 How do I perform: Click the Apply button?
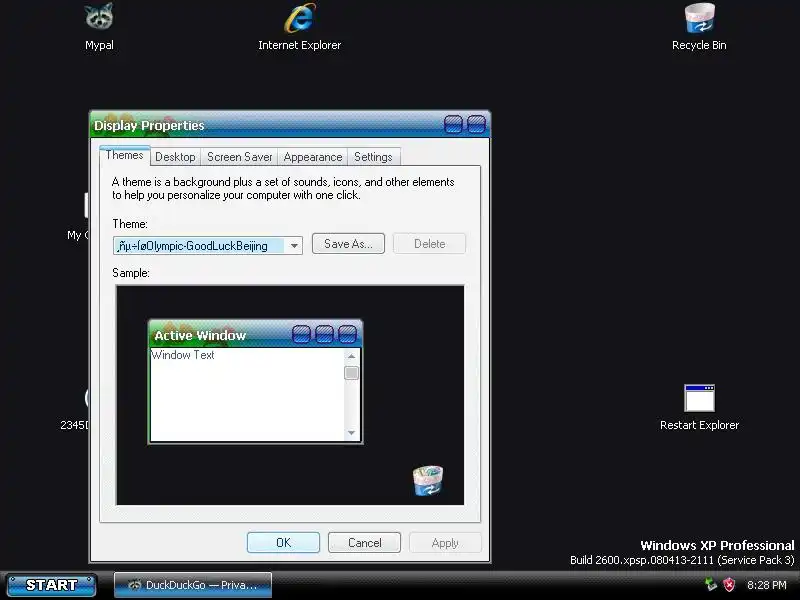pyautogui.click(x=445, y=542)
